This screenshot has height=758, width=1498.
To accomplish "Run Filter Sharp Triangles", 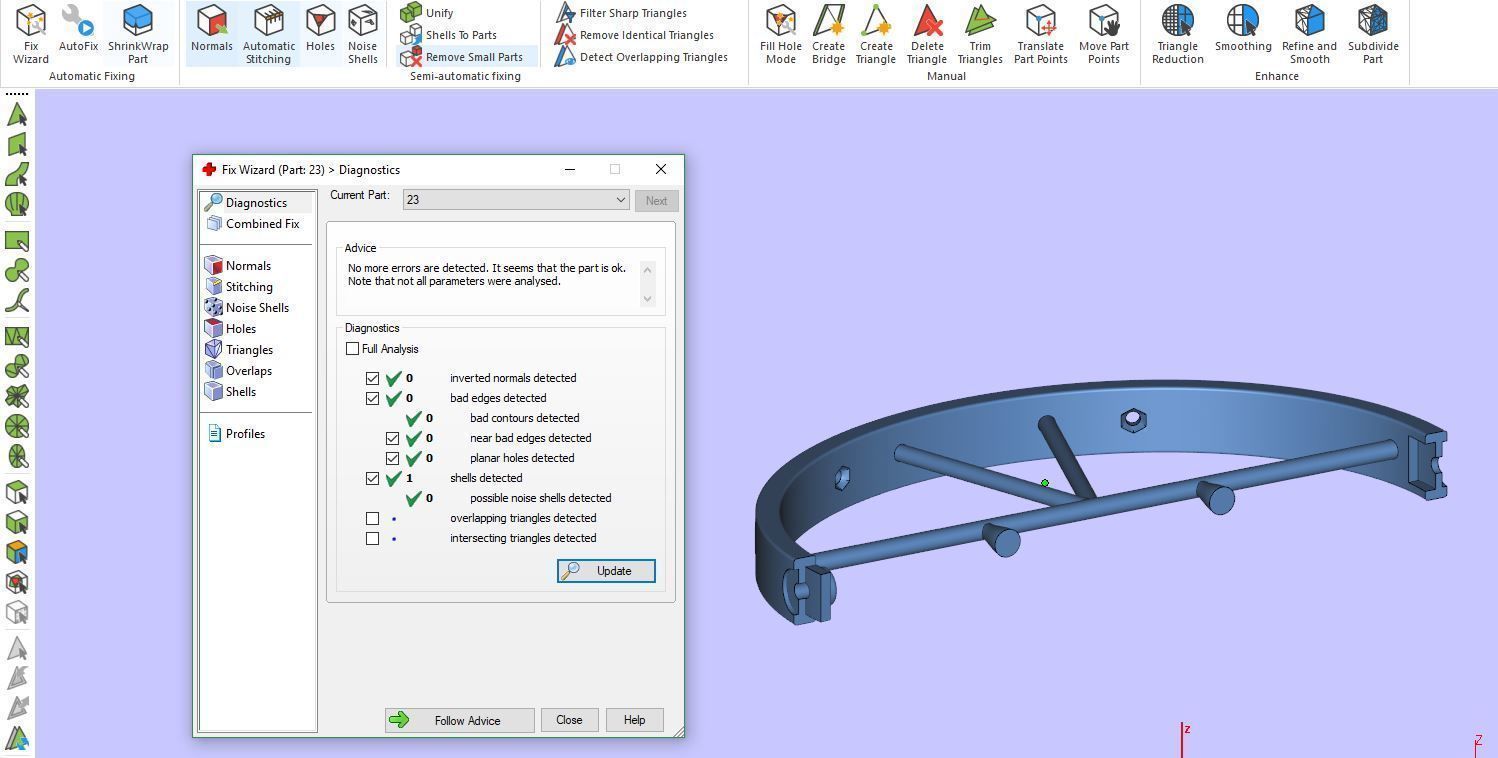I will [x=621, y=13].
